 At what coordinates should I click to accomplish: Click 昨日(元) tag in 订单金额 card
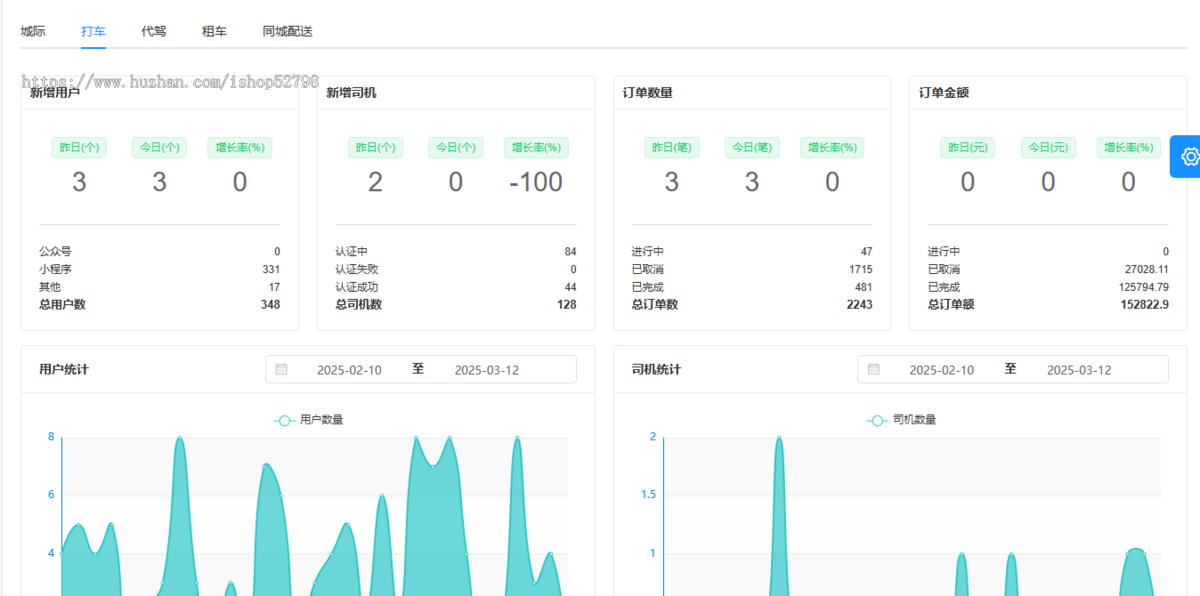point(968,148)
